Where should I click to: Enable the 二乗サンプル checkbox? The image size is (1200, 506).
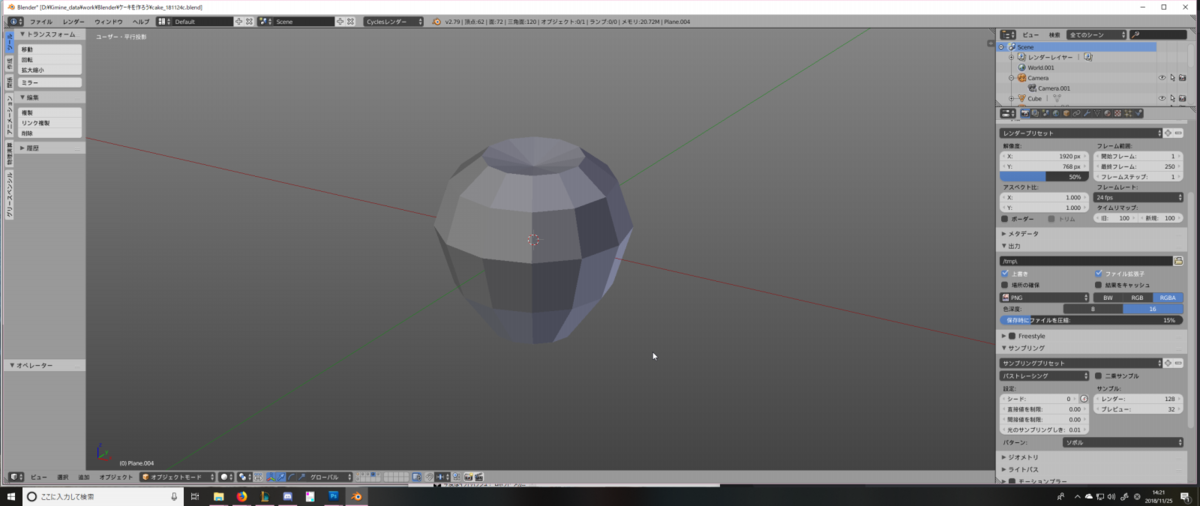(x=1098, y=376)
